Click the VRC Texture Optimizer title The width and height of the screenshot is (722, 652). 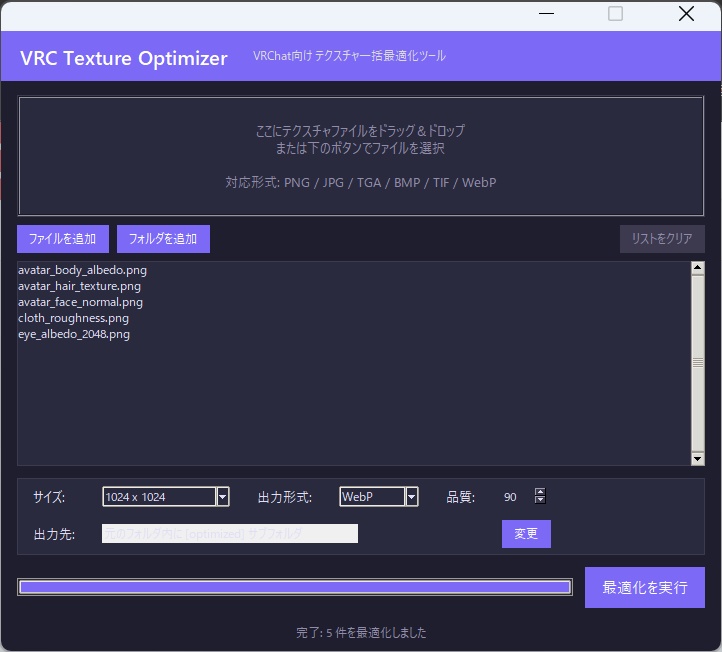click(x=123, y=58)
